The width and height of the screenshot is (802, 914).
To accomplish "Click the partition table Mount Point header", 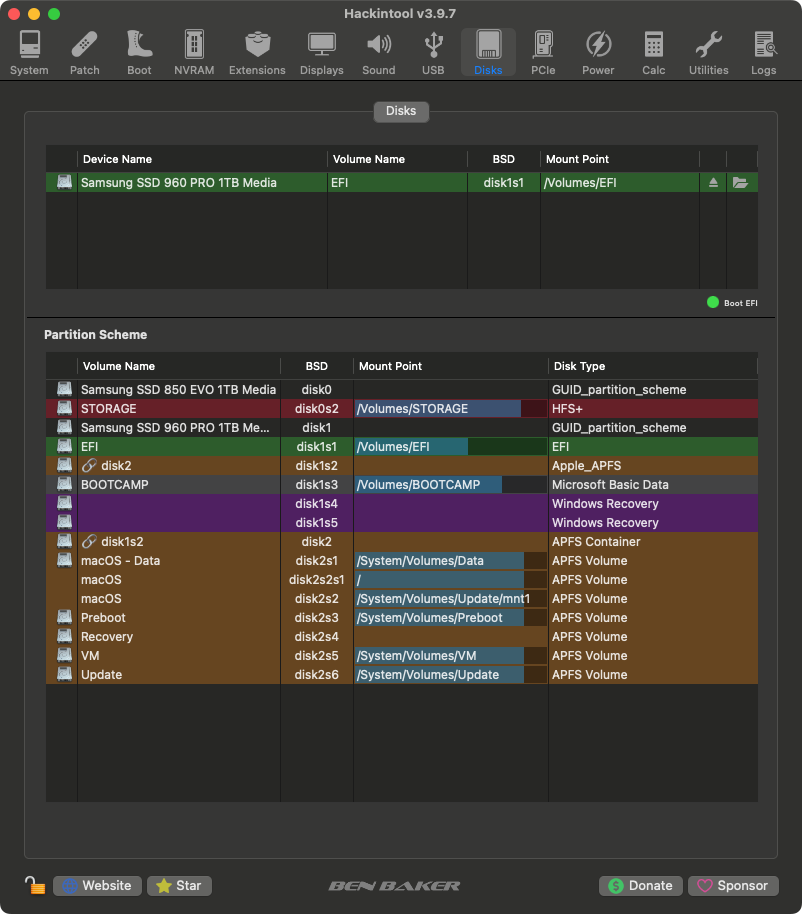I will (451, 366).
